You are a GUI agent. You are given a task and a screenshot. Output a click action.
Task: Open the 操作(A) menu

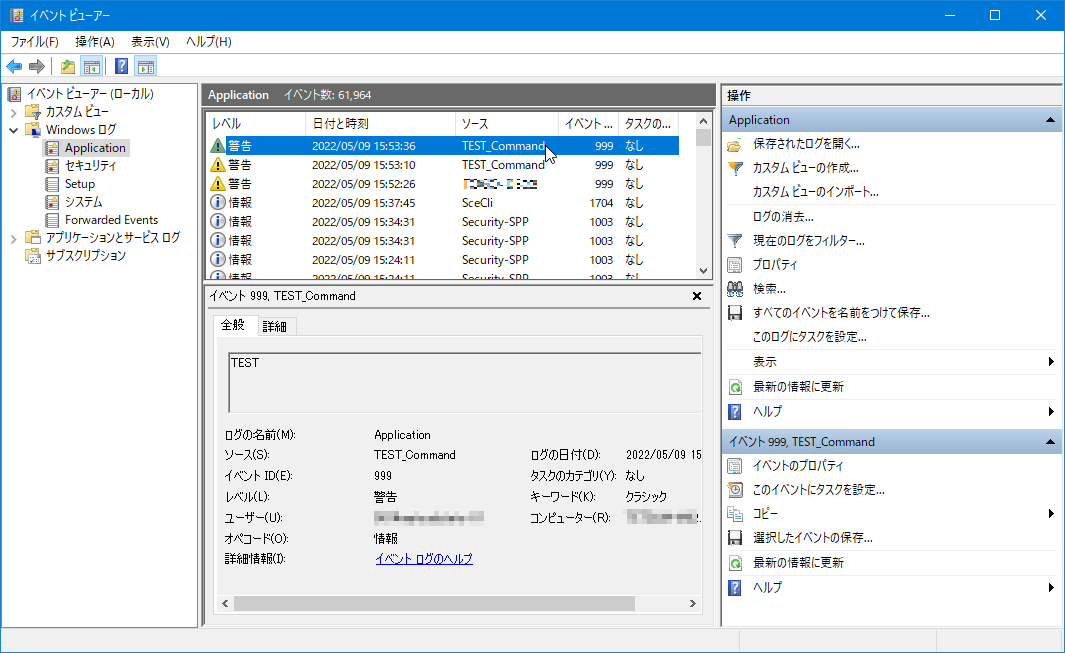pyautogui.click(x=94, y=42)
